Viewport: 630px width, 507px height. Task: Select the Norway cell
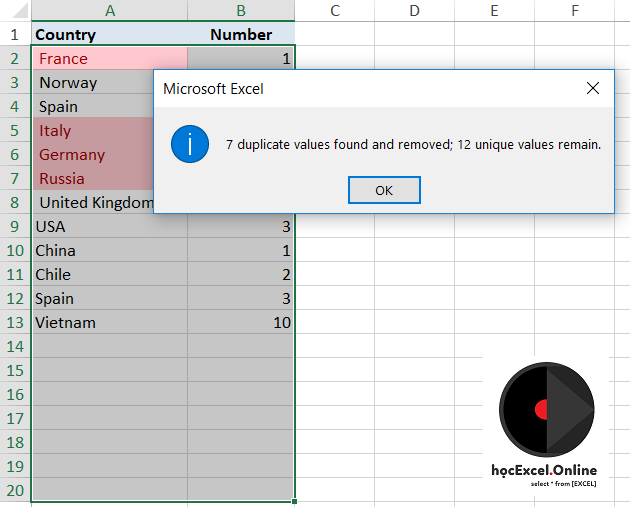[93, 82]
